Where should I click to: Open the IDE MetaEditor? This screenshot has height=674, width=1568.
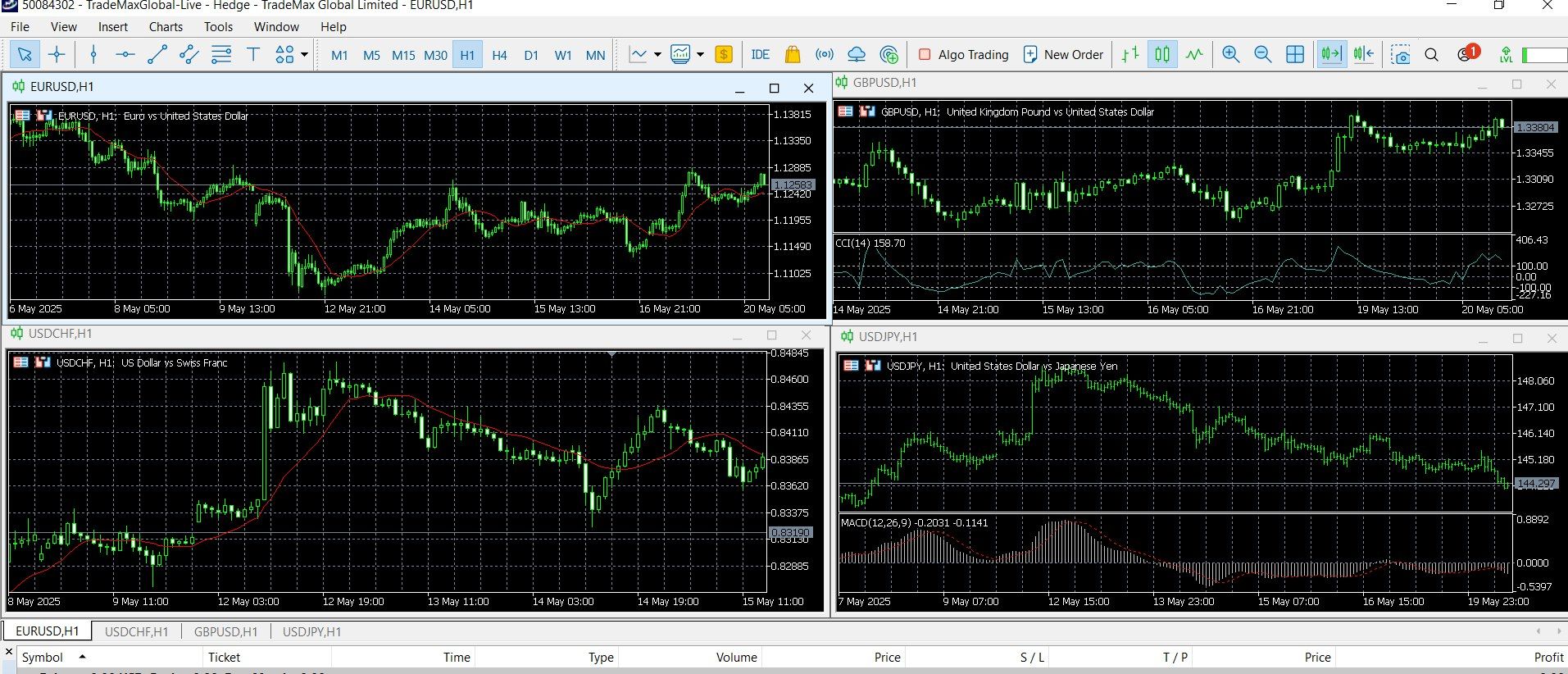(761, 55)
